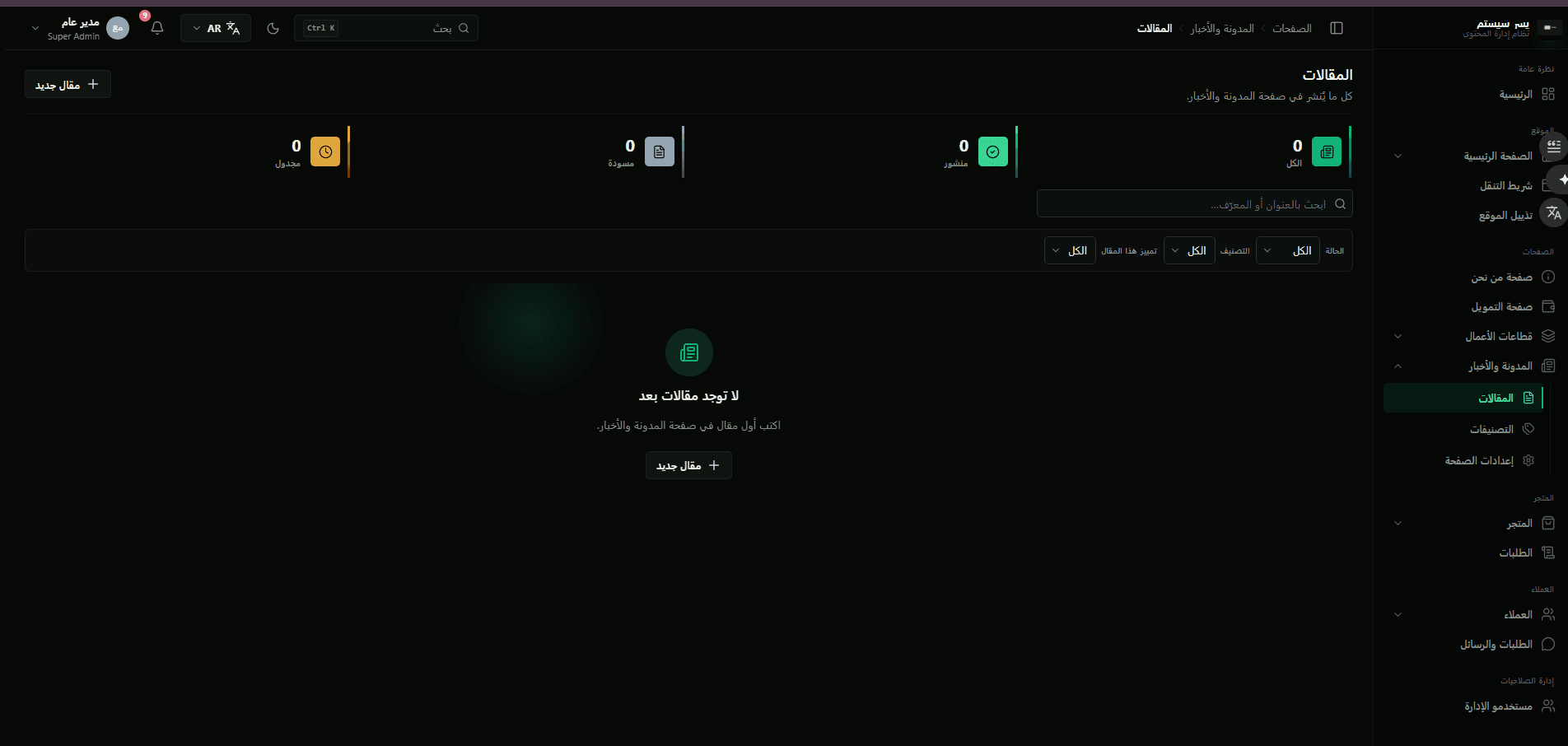Click the بيم سيستم logo in sidebar
Image resolution: width=1568 pixels, height=746 pixels.
(x=1550, y=28)
